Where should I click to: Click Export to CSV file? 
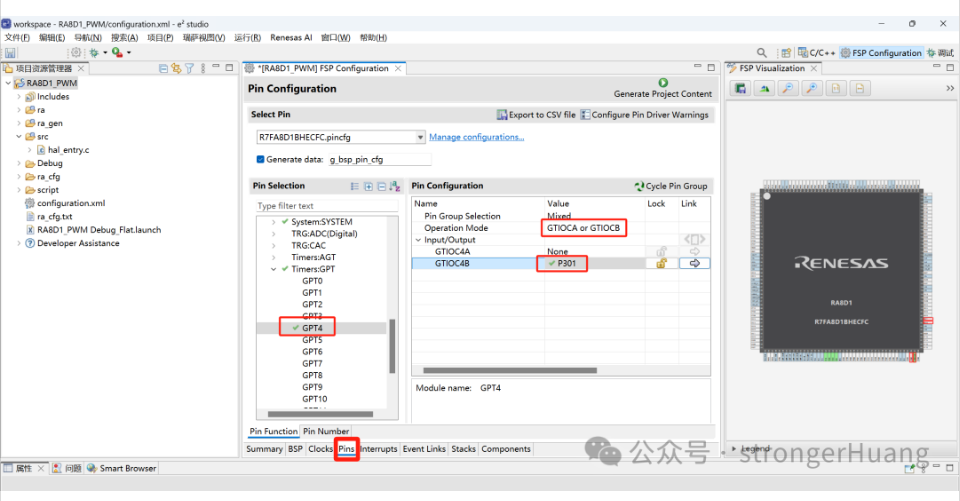(536, 115)
